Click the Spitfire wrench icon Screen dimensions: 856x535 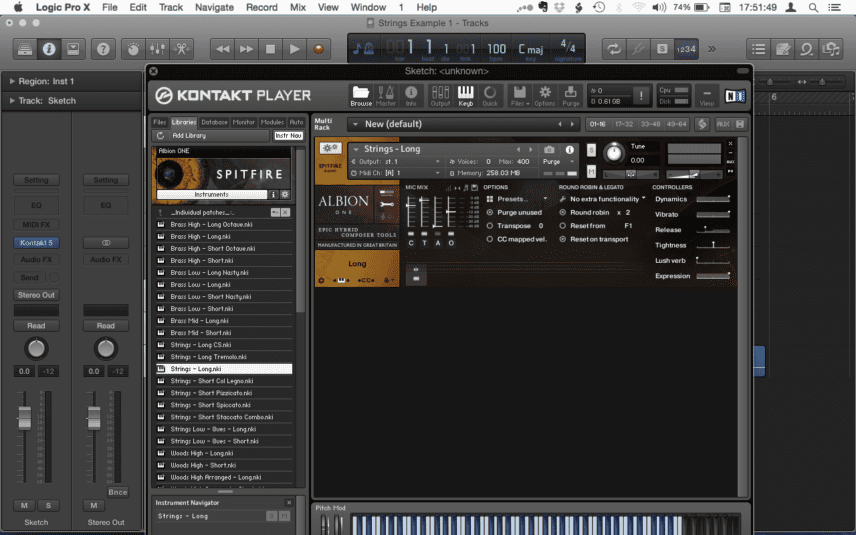[x=387, y=204]
